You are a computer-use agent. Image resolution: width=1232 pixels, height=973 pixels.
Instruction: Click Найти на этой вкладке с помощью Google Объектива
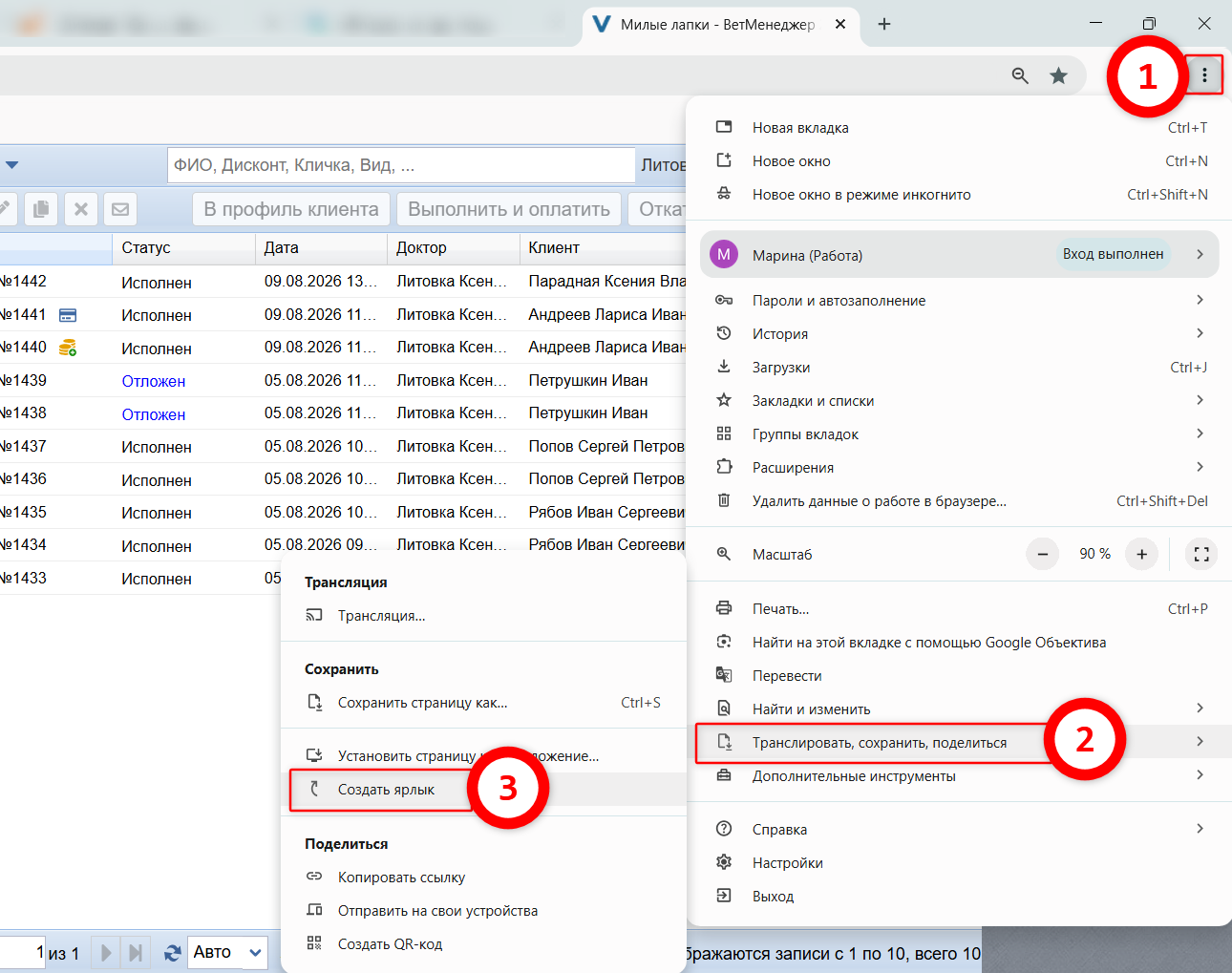[959, 643]
